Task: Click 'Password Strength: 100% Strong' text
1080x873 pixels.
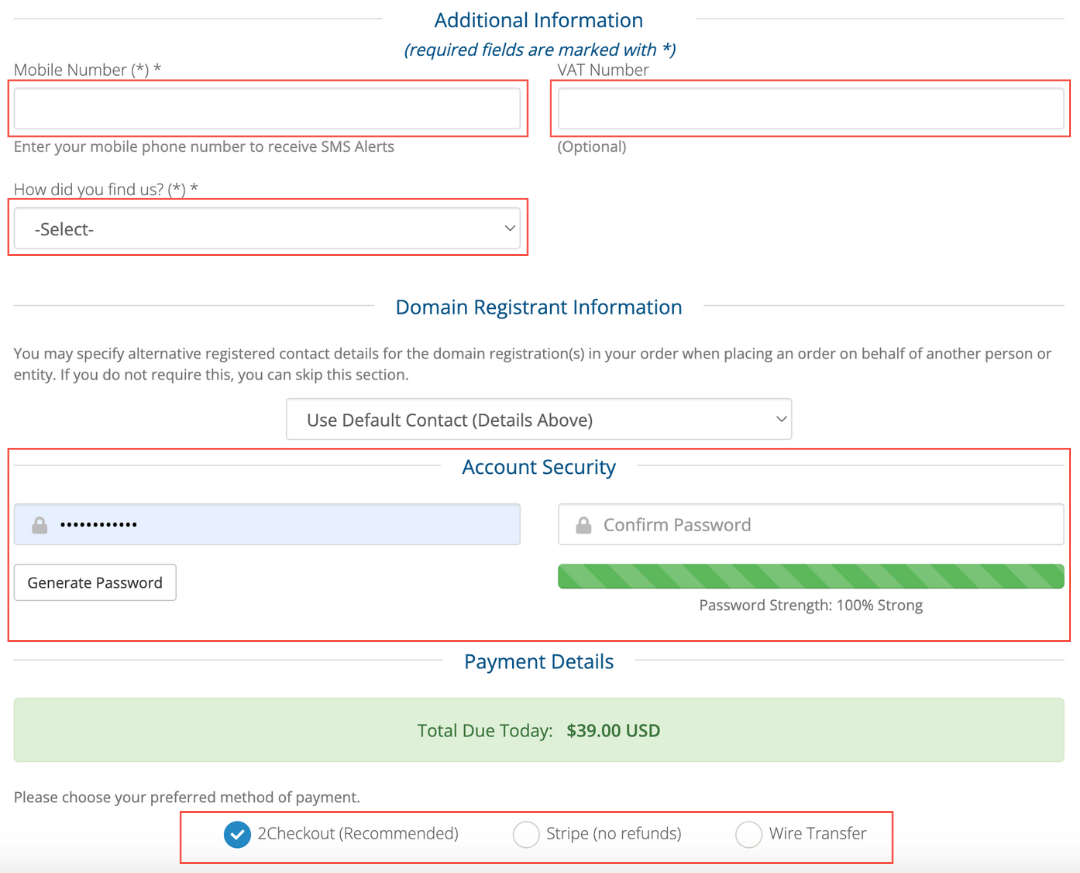Action: click(811, 605)
